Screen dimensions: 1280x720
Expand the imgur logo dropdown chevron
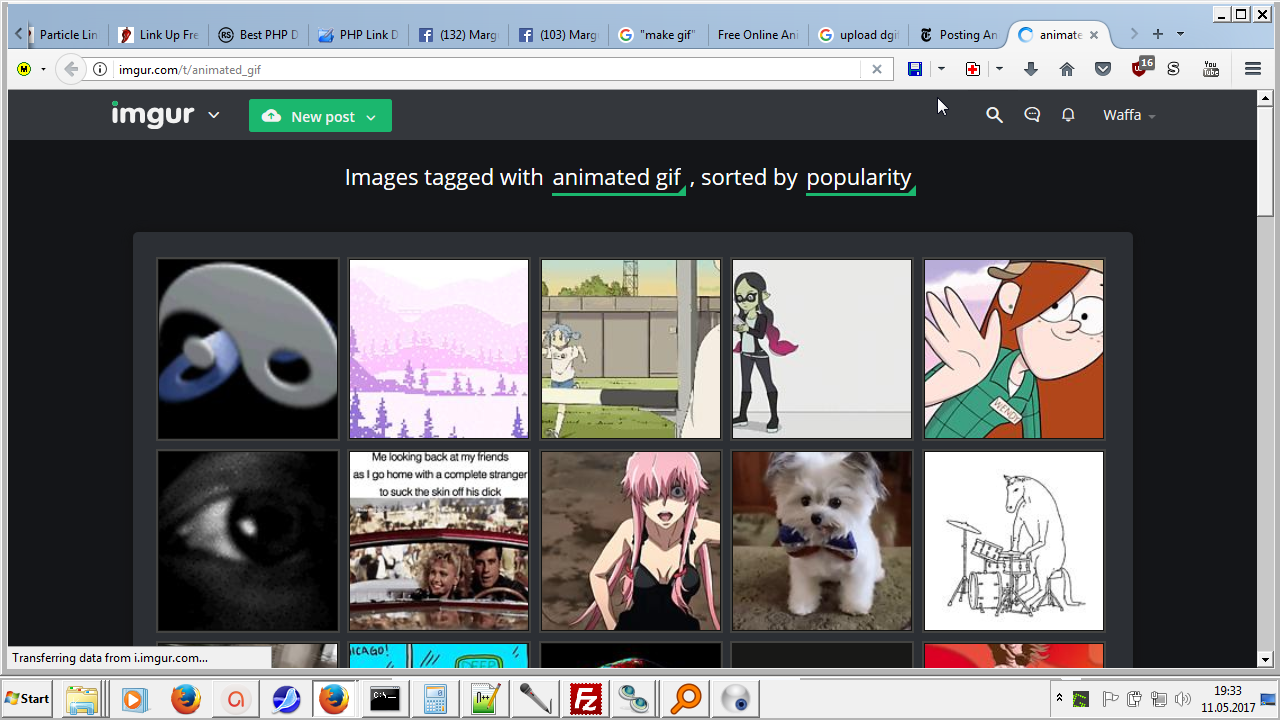pos(214,116)
